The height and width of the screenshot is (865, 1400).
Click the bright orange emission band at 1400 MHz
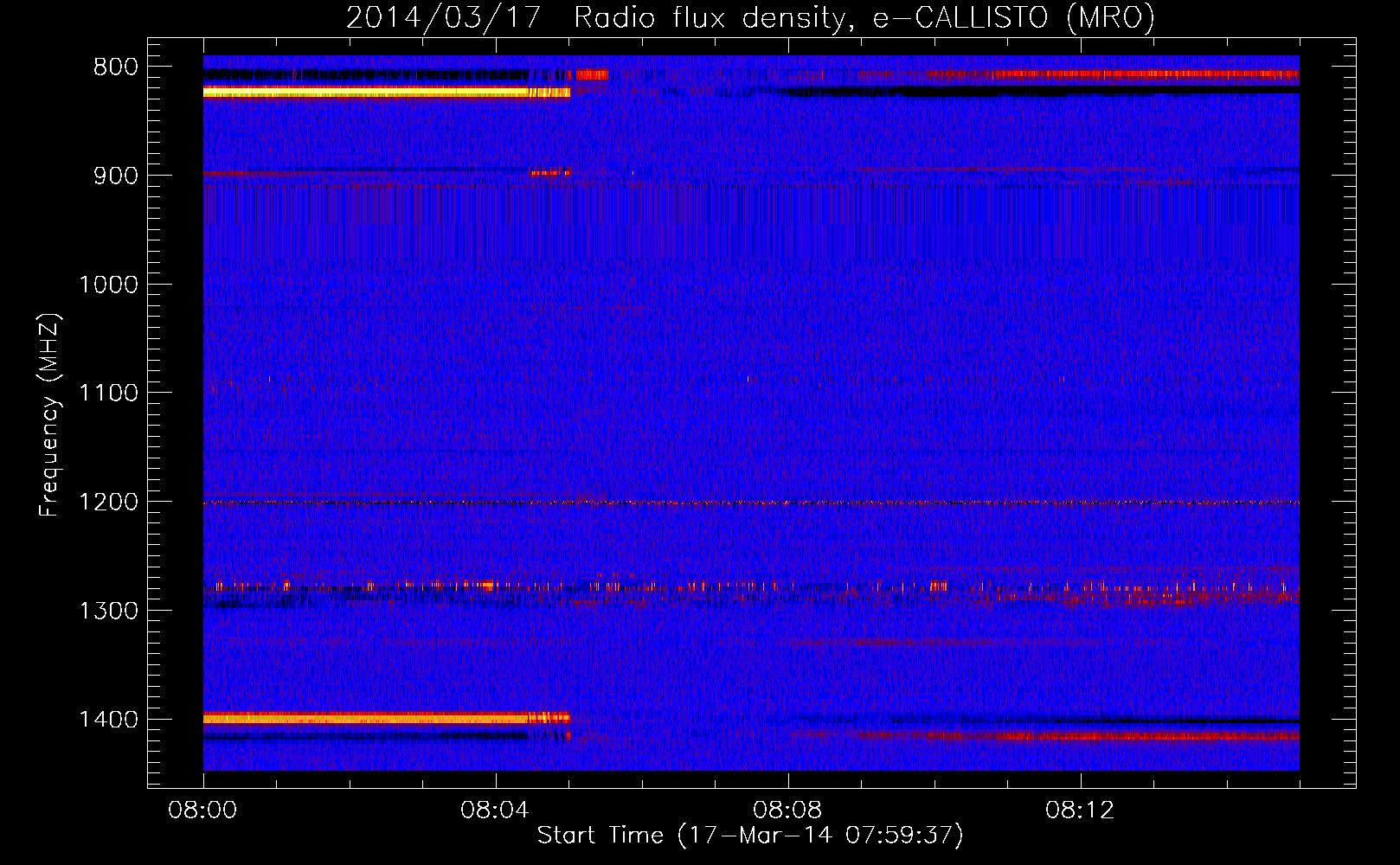[x=387, y=718]
